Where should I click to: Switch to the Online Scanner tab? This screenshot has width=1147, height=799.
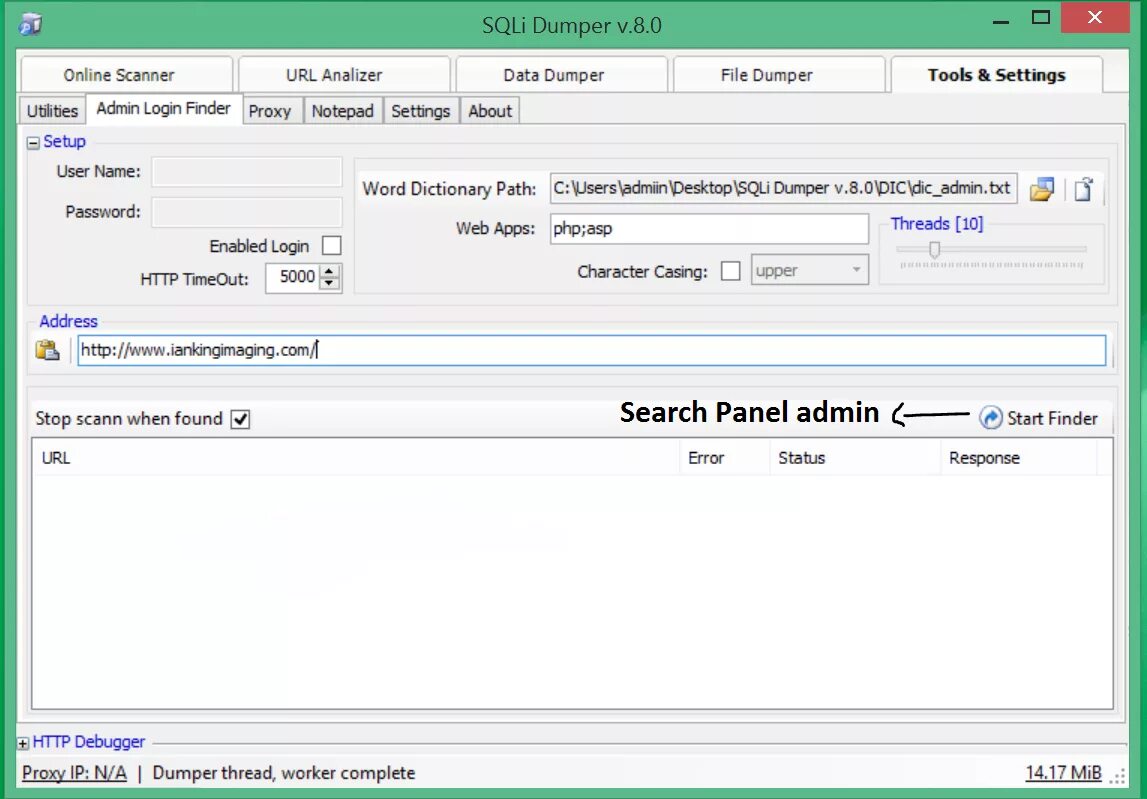click(127, 75)
